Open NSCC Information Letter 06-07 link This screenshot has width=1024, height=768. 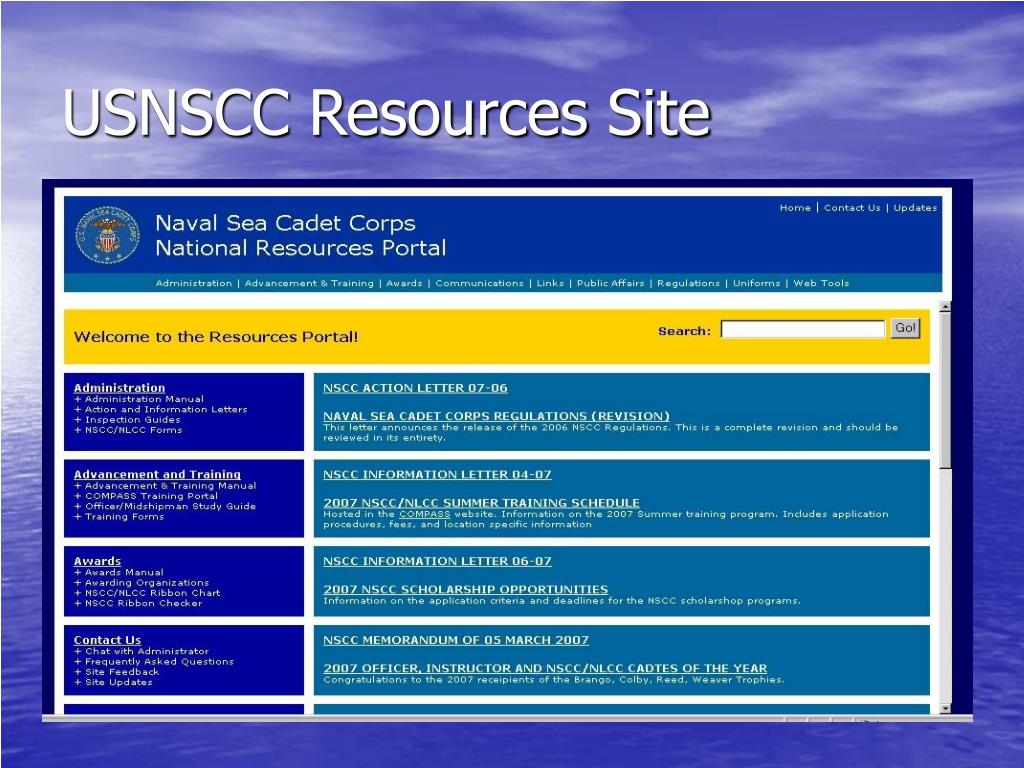click(437, 562)
